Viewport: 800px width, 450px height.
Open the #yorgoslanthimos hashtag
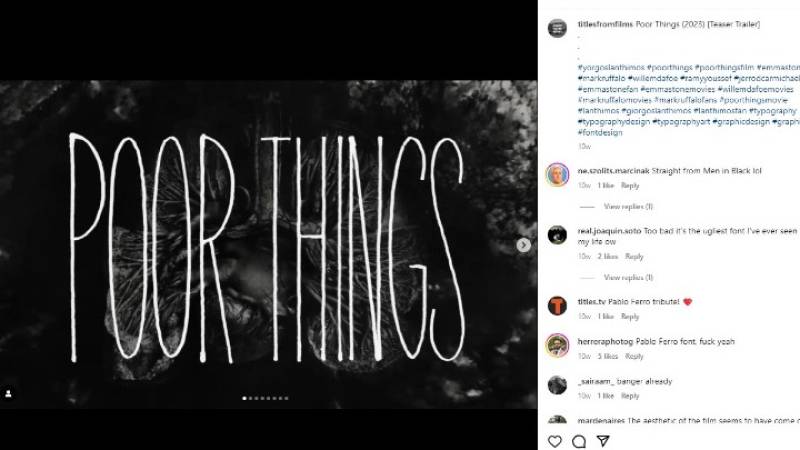[x=611, y=67]
